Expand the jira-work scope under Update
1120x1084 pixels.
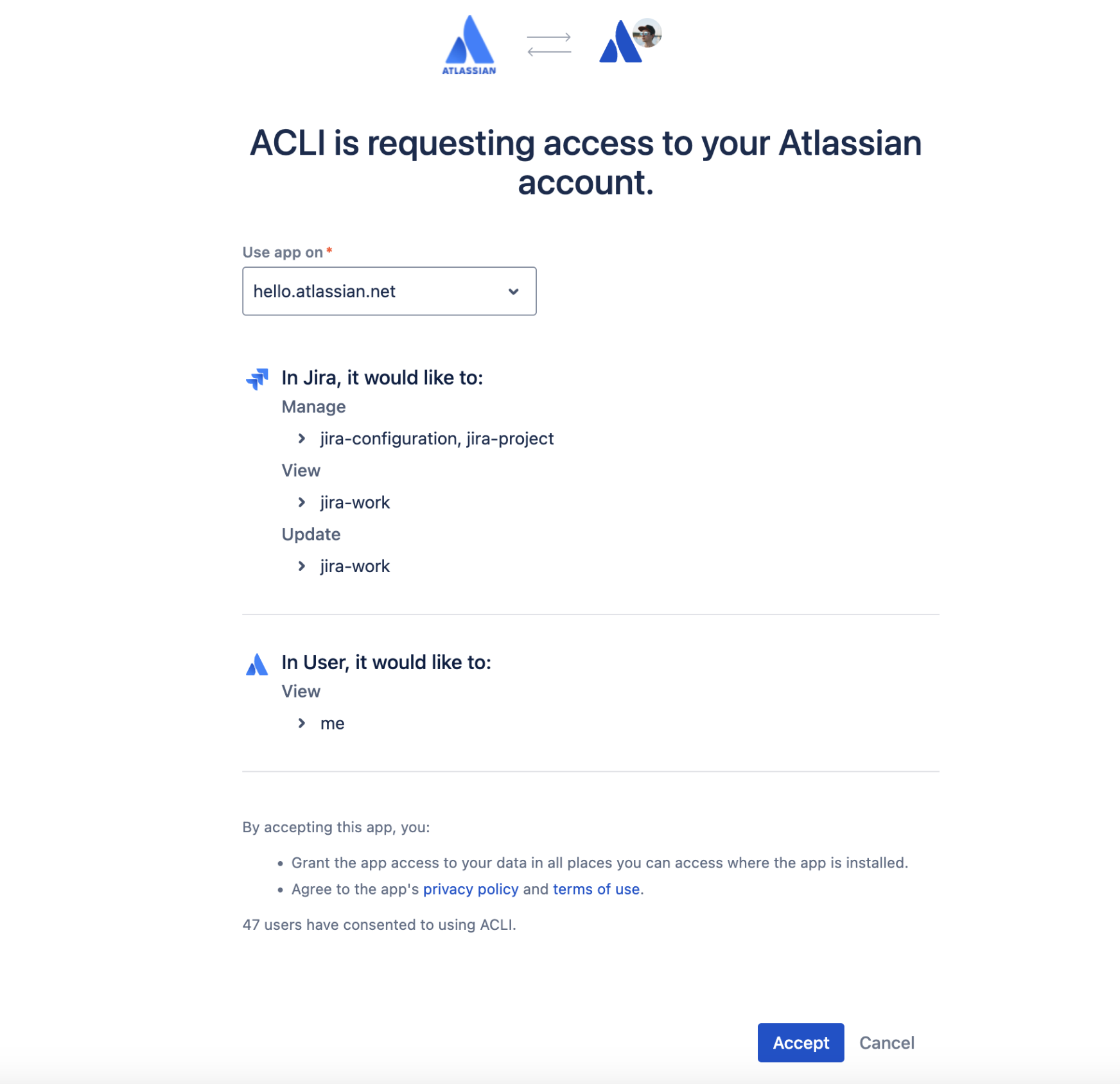(302, 566)
